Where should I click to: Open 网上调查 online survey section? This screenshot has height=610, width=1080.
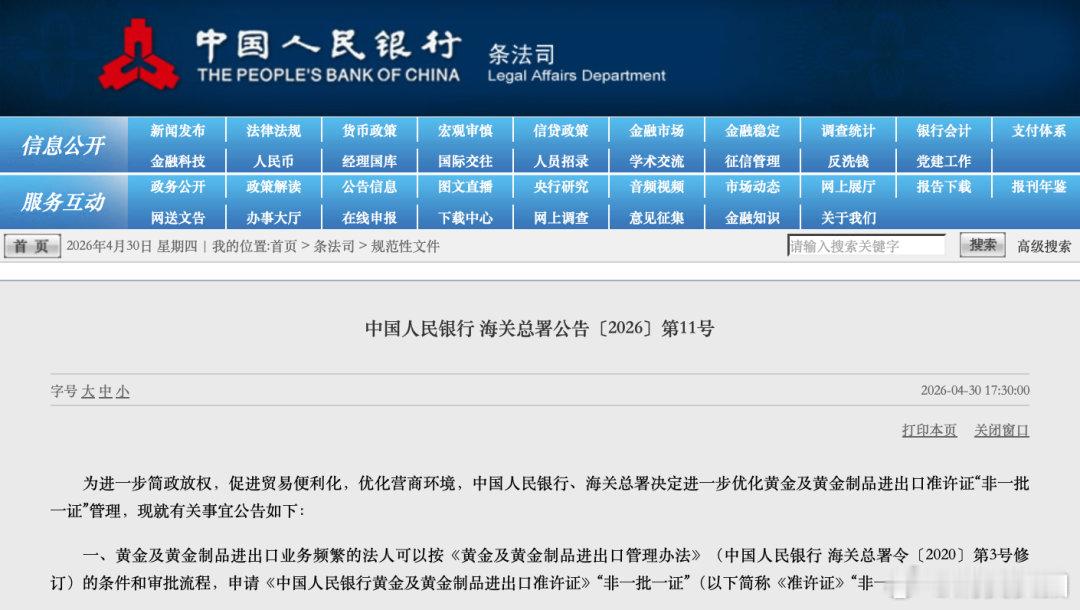click(560, 216)
